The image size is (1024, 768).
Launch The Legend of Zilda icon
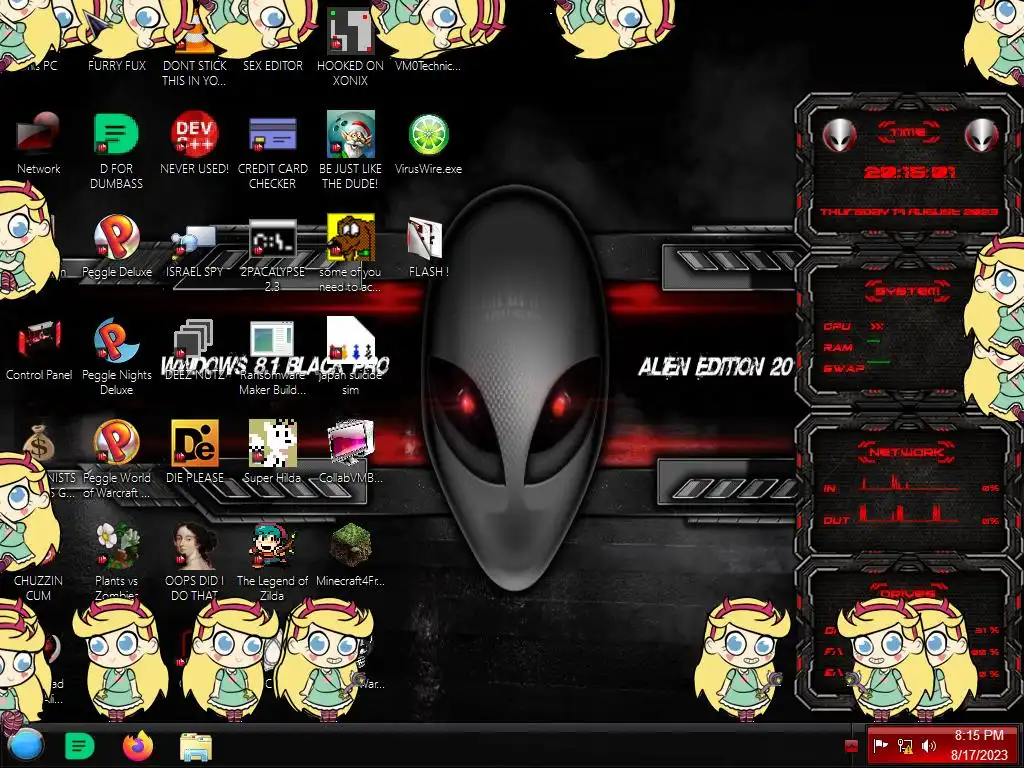(x=272, y=545)
